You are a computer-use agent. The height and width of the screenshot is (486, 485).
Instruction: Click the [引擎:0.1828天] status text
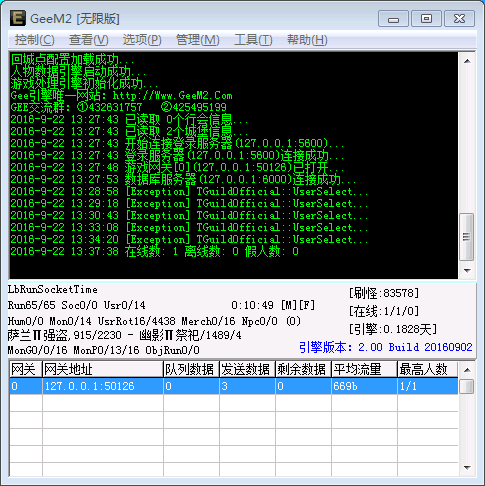tap(393, 329)
